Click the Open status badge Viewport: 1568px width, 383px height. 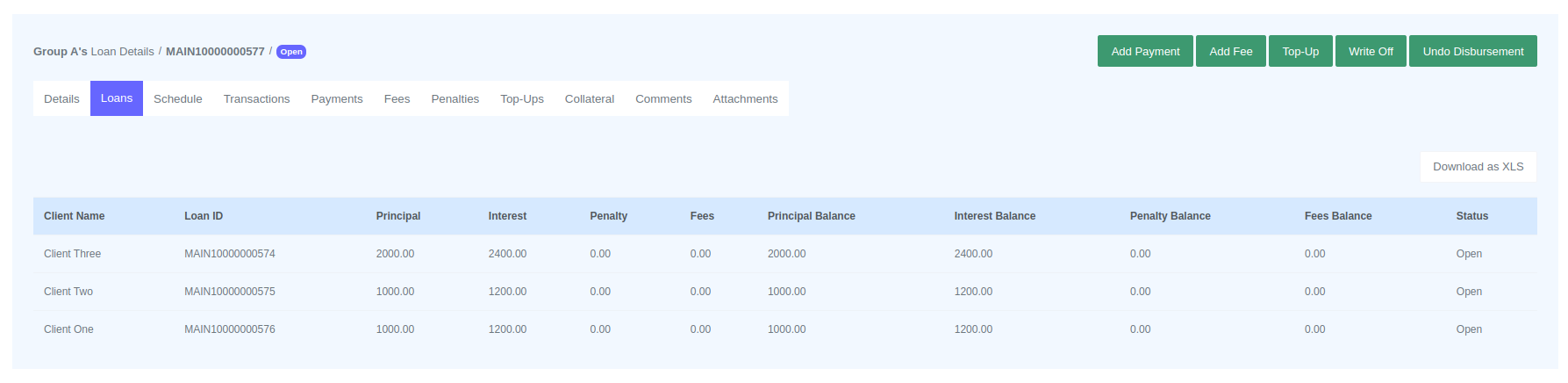pyautogui.click(x=290, y=52)
